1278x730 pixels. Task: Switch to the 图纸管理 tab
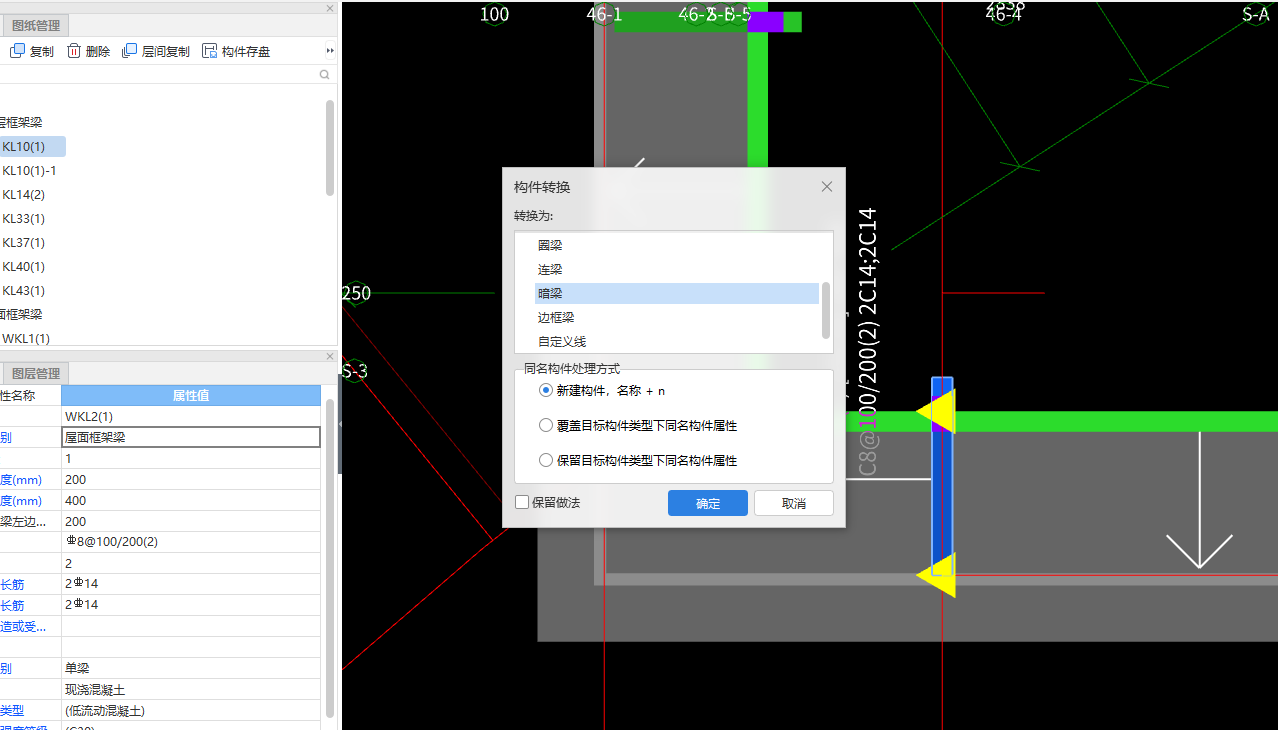36,26
